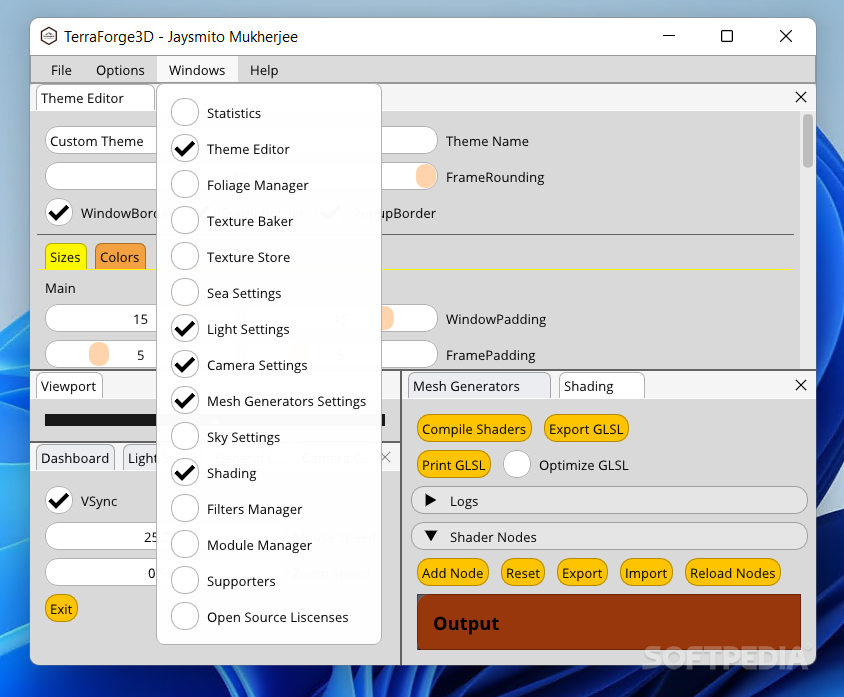Toggle the WindowBorder checkbox
Screen dimensions: 844x697
[59, 213]
